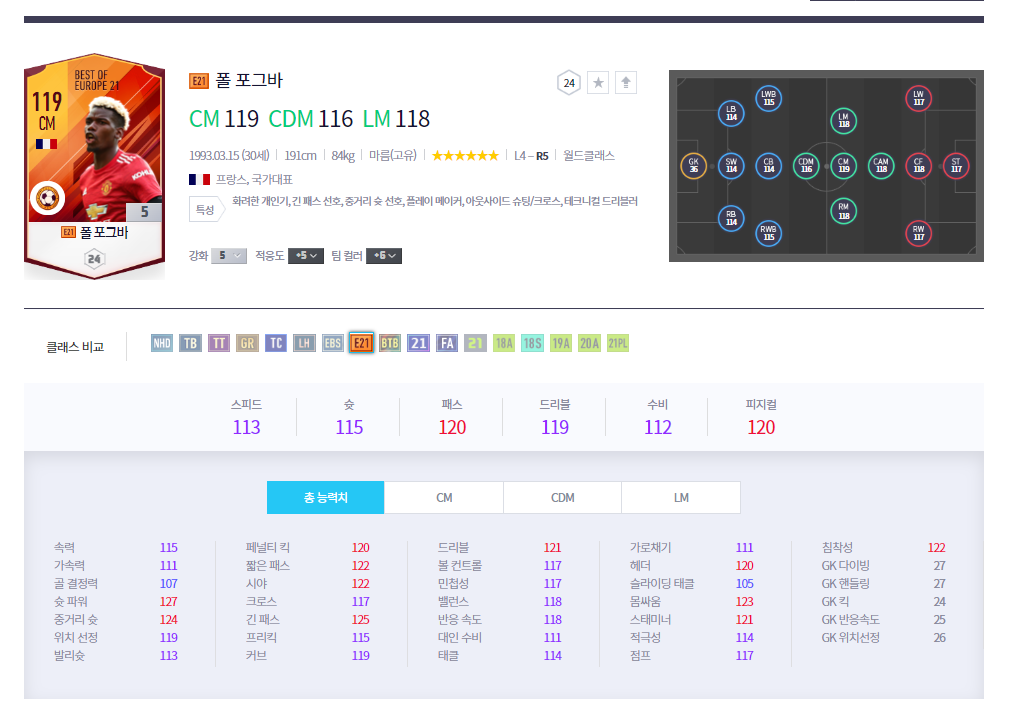The height and width of the screenshot is (719, 1009).
Task: Open the 팀 컬러 +6 dropdown
Action: pos(384,256)
